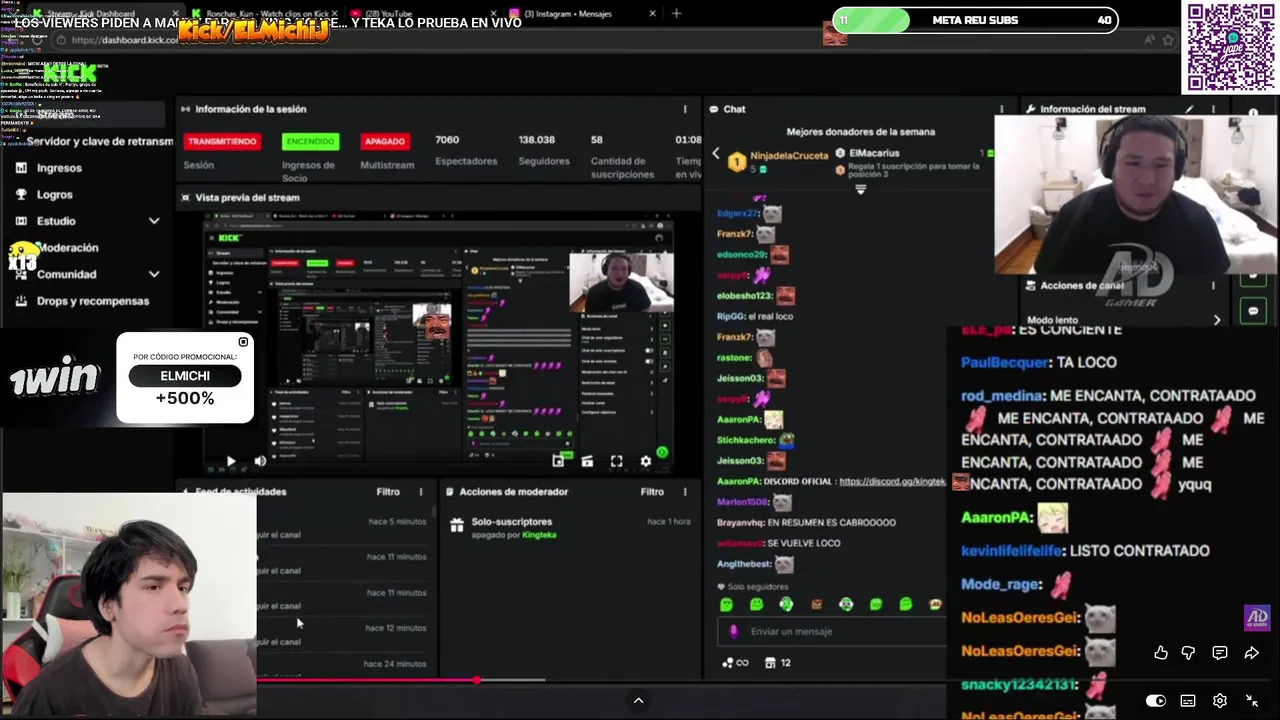Mute the Kick stream preview volume

pyautogui.click(x=260, y=461)
